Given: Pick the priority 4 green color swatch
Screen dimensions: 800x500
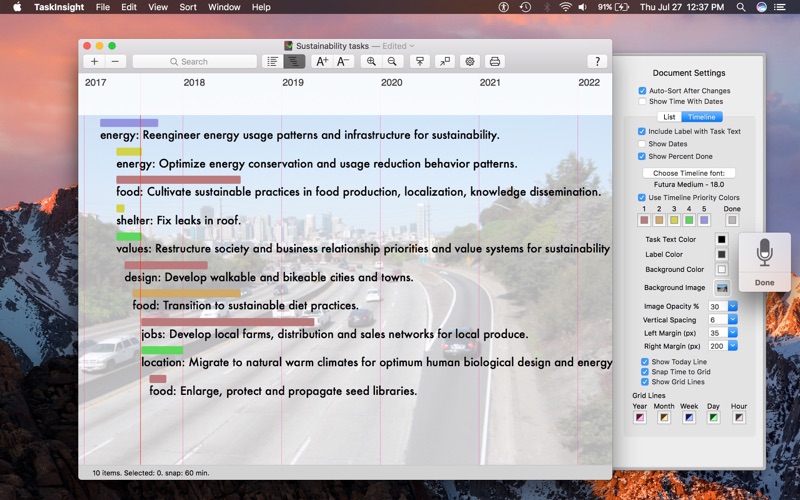Looking at the screenshot, I should pyautogui.click(x=689, y=220).
